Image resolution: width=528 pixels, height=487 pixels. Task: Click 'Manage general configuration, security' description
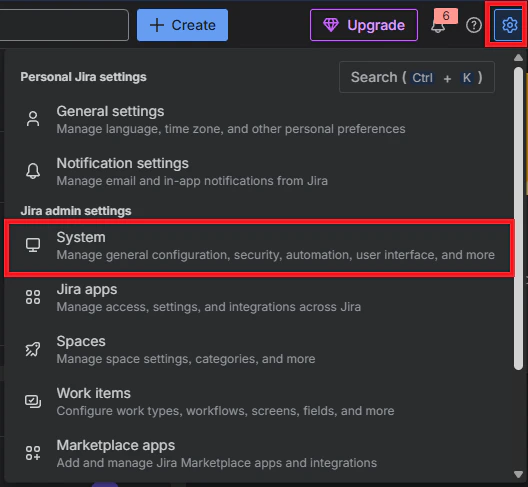click(275, 255)
